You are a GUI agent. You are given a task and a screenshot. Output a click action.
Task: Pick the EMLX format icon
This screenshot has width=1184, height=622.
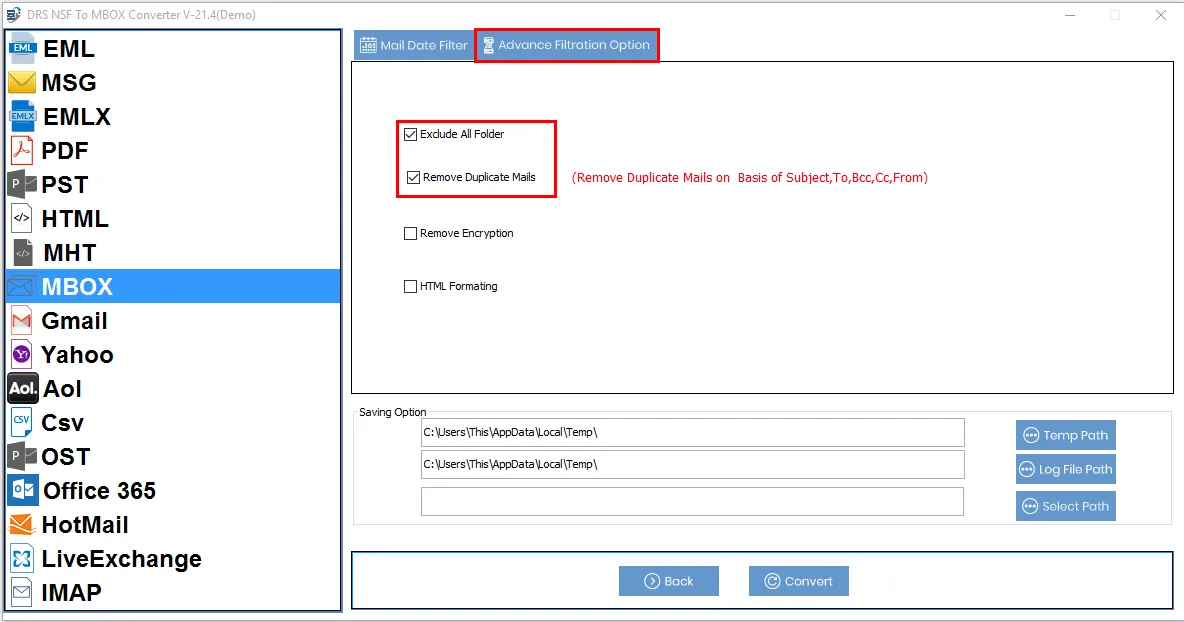click(x=22, y=116)
